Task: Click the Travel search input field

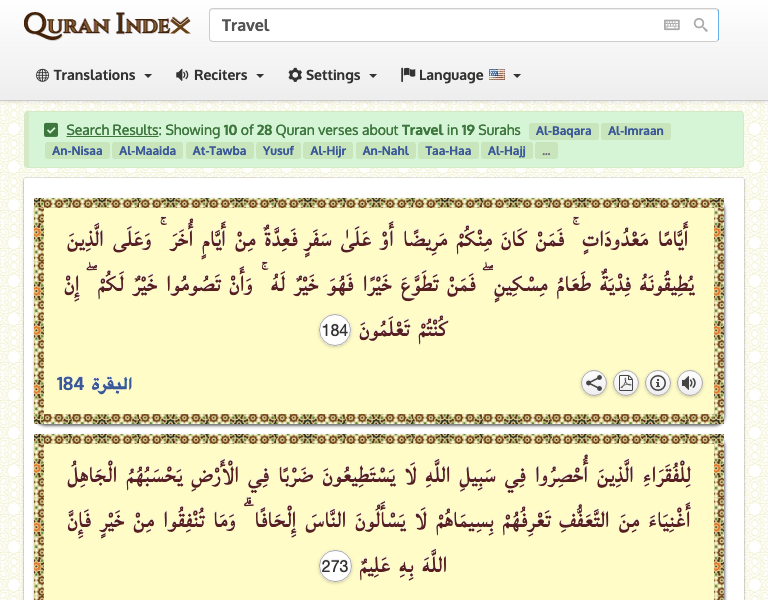Action: (x=435, y=25)
